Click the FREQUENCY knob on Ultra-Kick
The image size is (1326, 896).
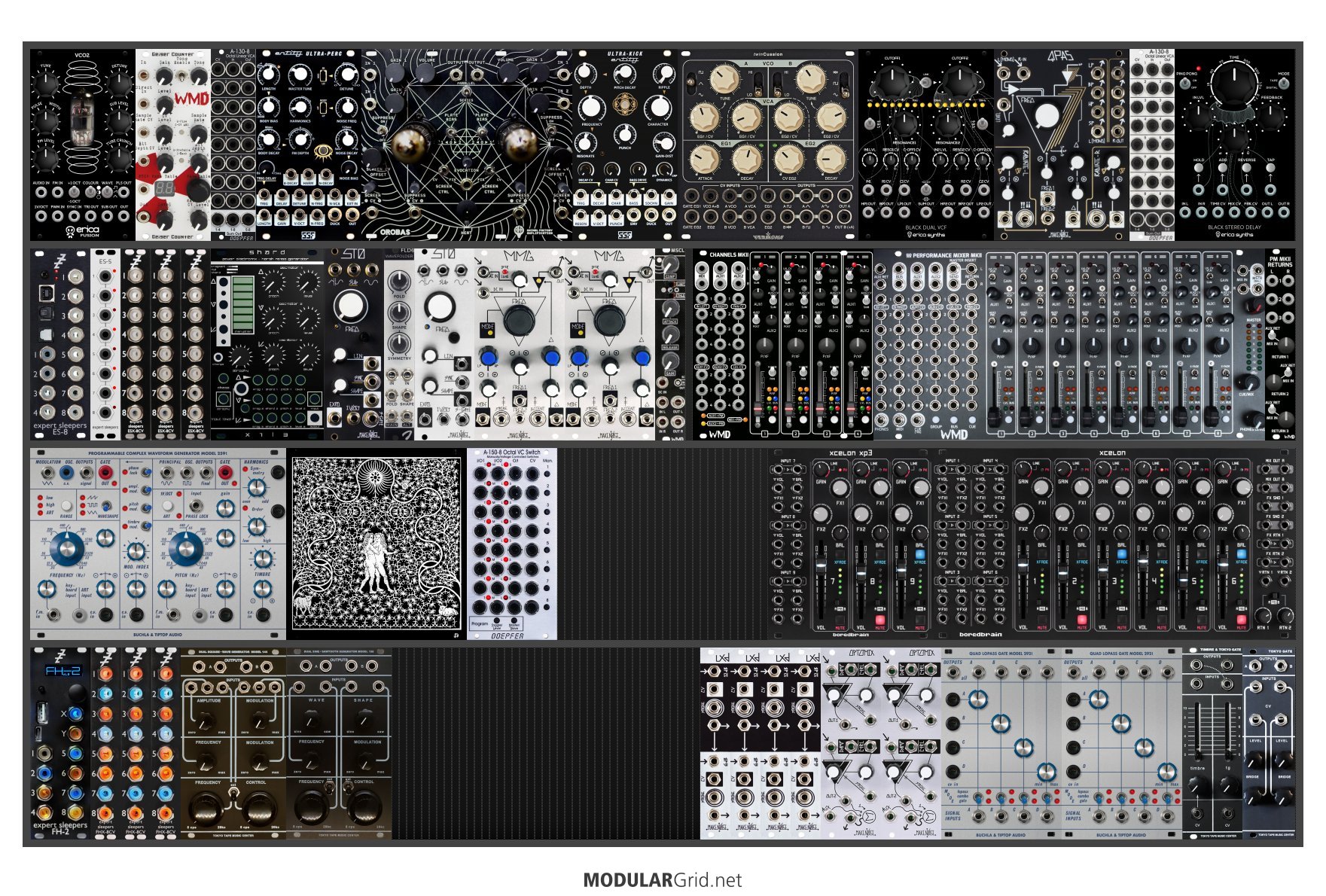click(592, 106)
